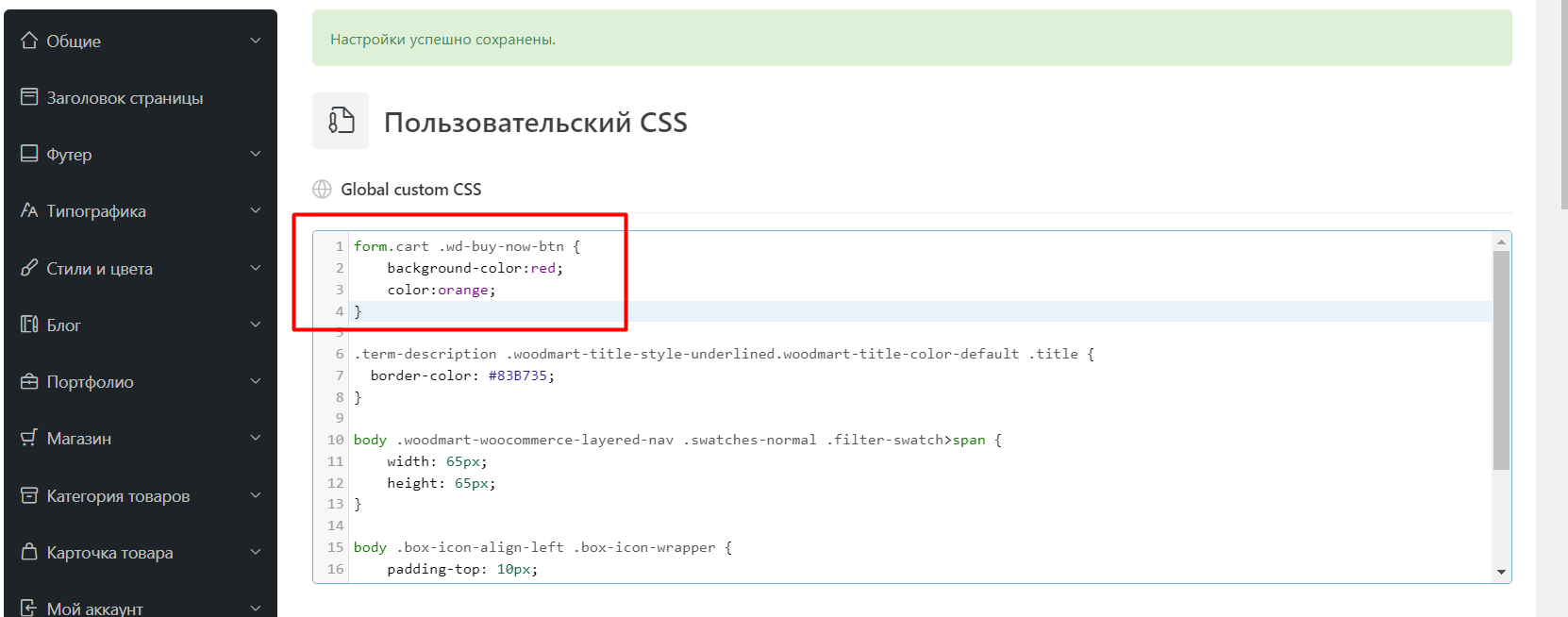This screenshot has height=617, width=1568.
Task: Open the Типографика settings menu
Action: (141, 210)
